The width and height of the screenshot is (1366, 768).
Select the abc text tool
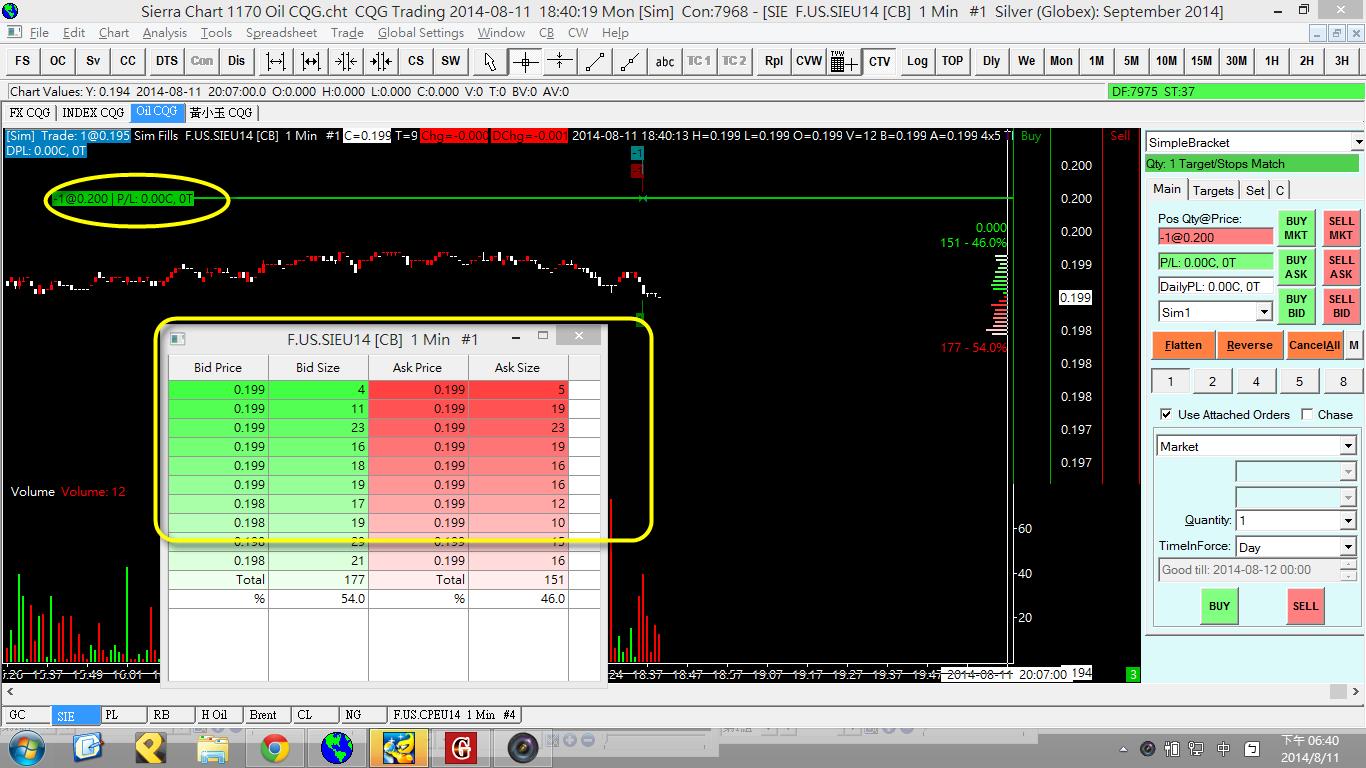coord(665,61)
